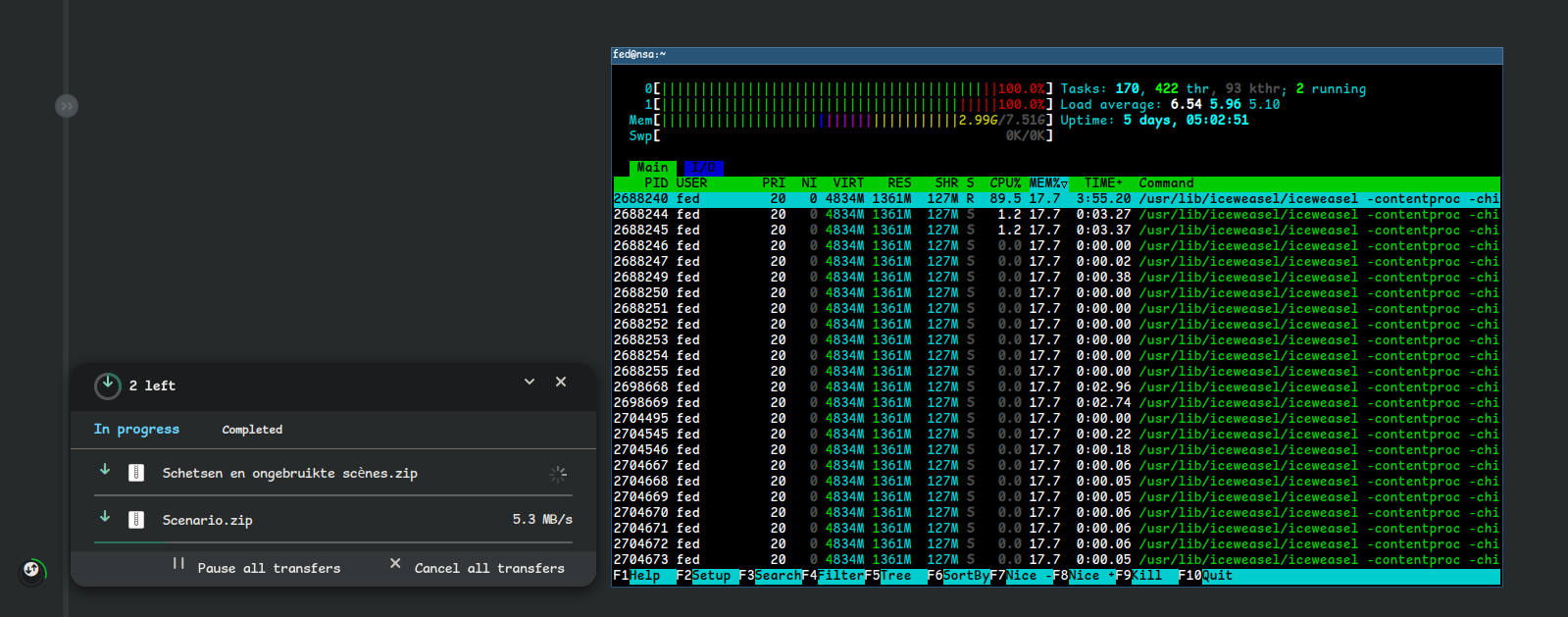Switch to the Completed tab

[x=252, y=430]
